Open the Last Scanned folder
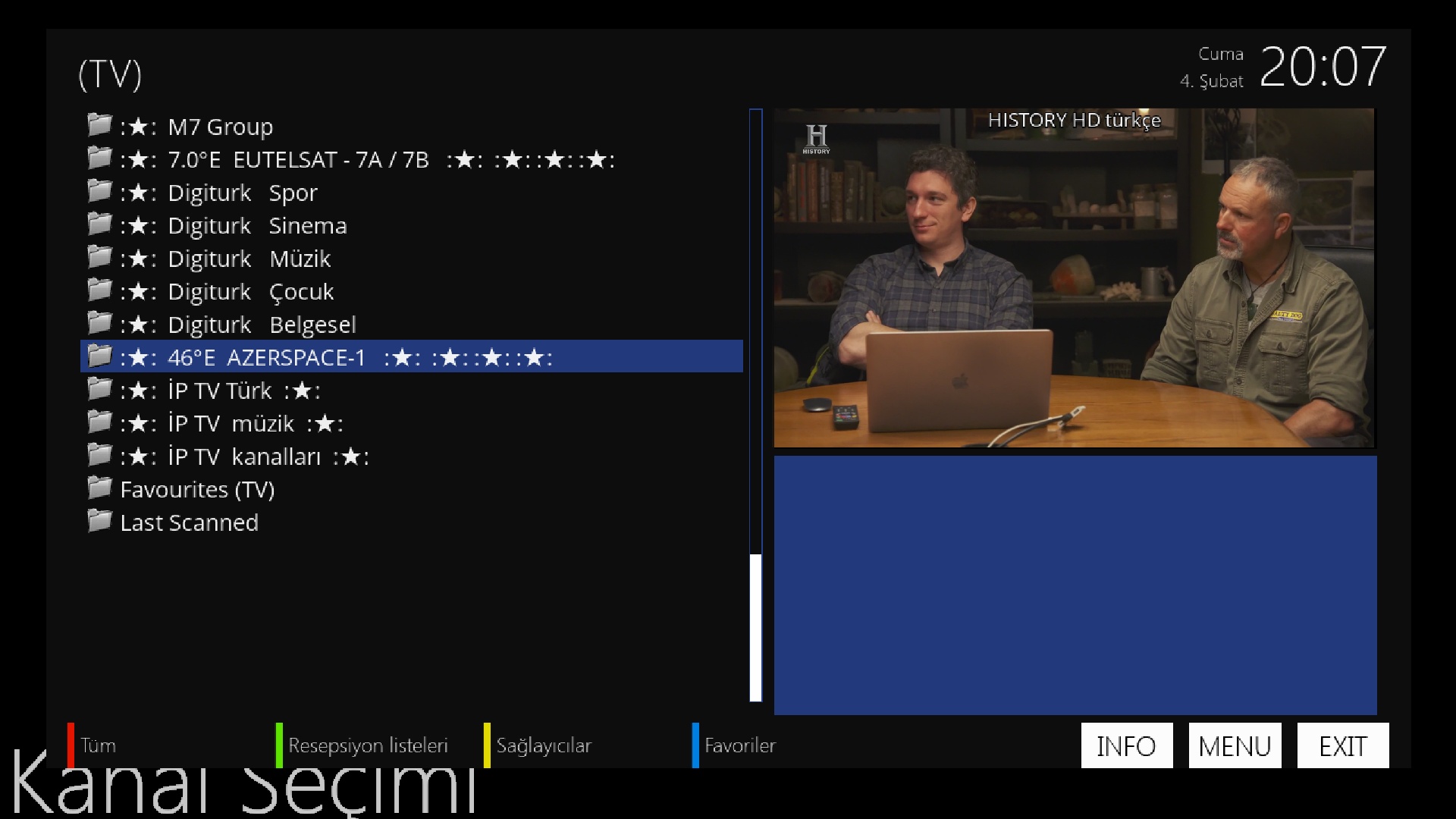The image size is (1456, 819). click(x=412, y=522)
